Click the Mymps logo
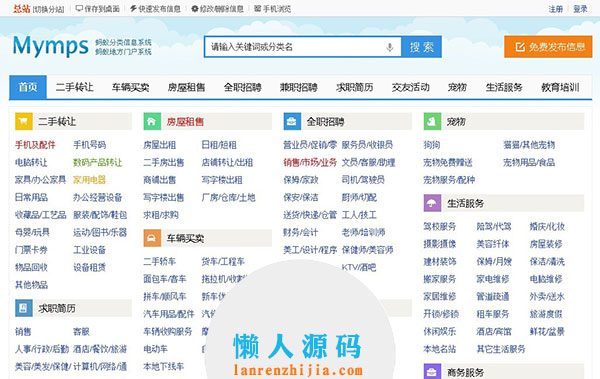 click(x=51, y=46)
